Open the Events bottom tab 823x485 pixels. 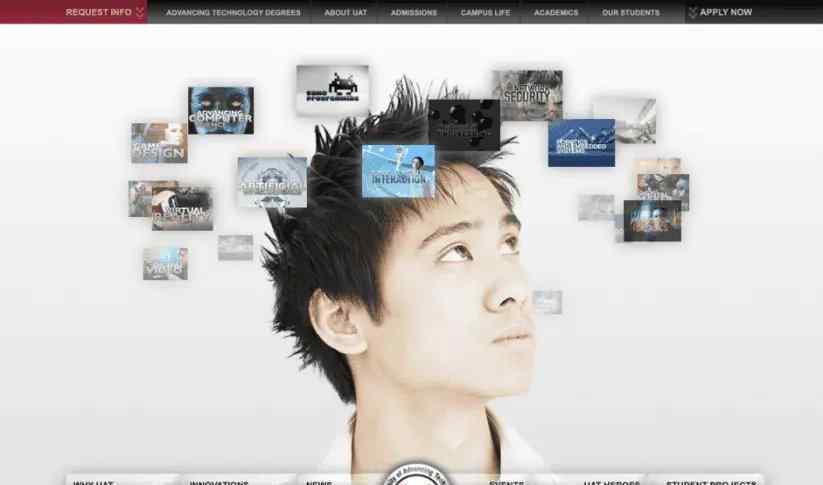coord(507,482)
